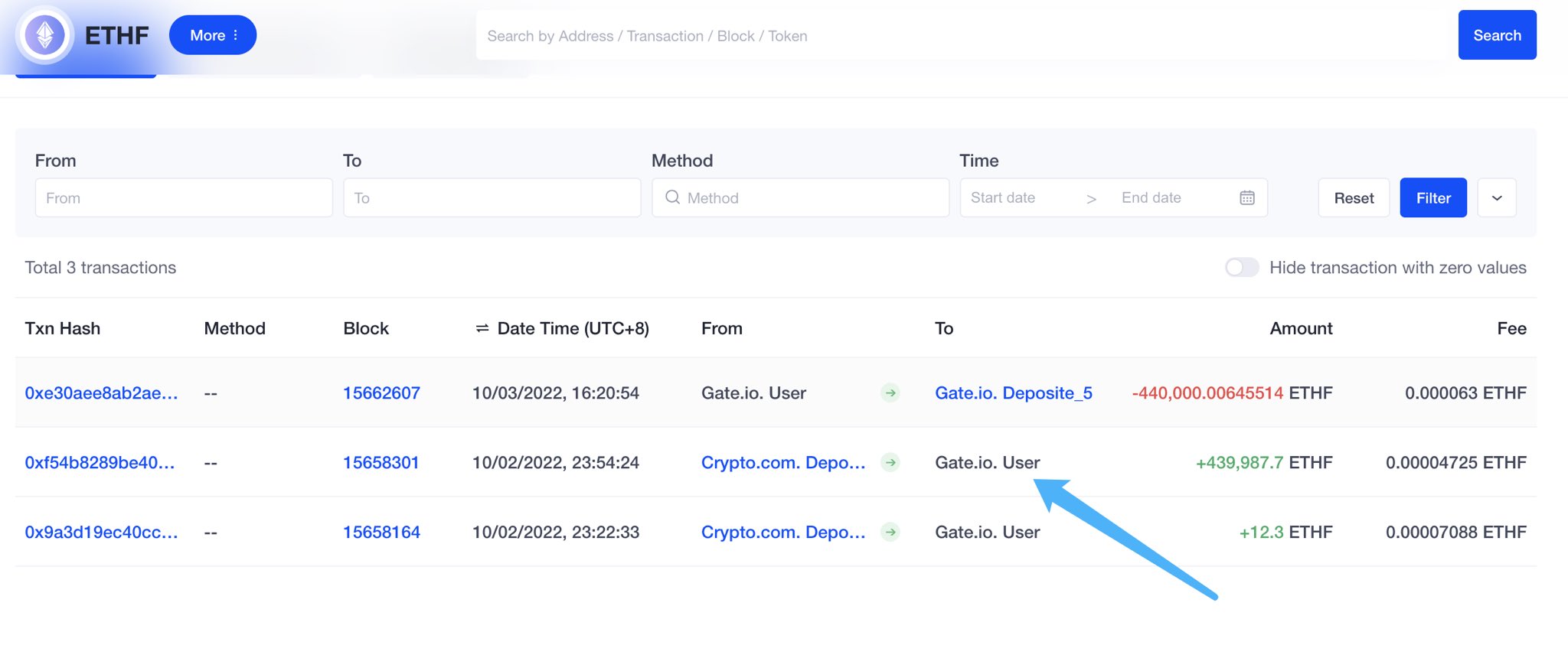Select timestamp 10/02/2022, 23:22:33
The width and height of the screenshot is (1568, 645).
point(556,533)
